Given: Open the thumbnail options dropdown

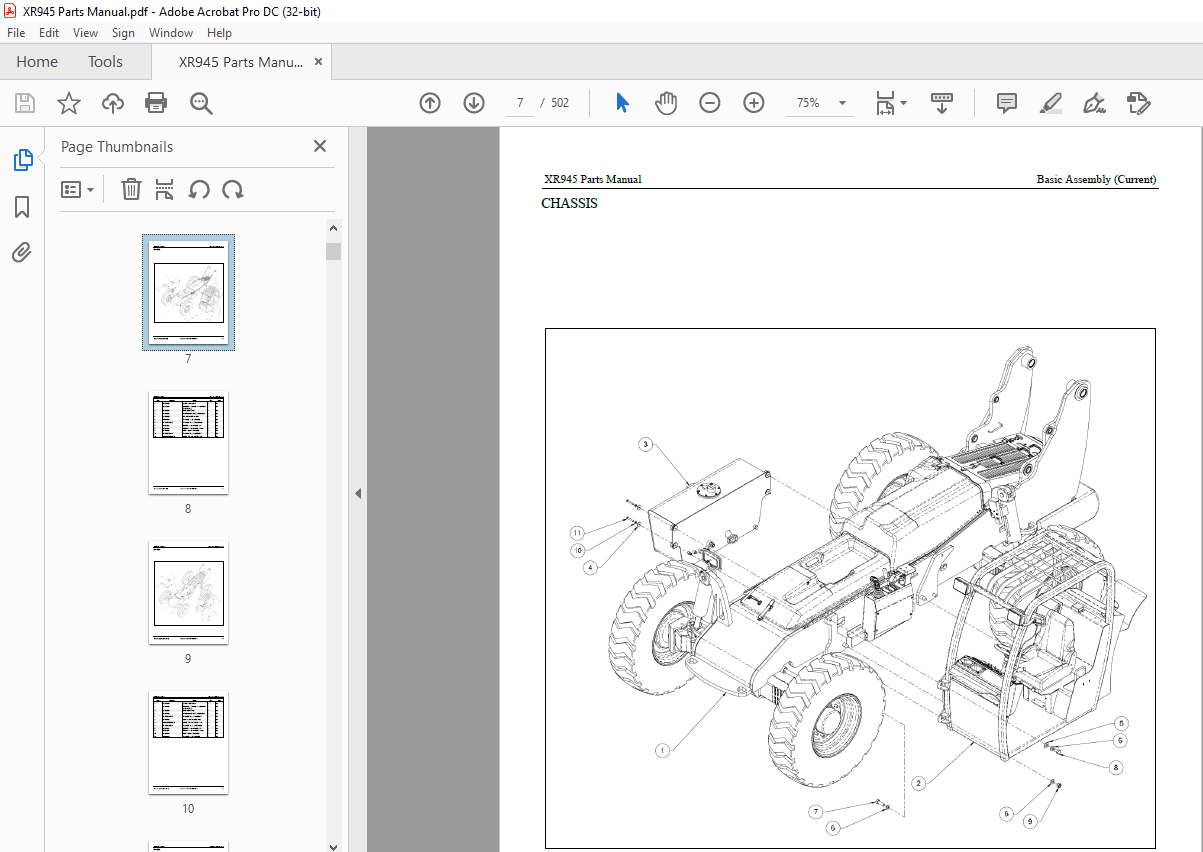Looking at the screenshot, I should (78, 189).
